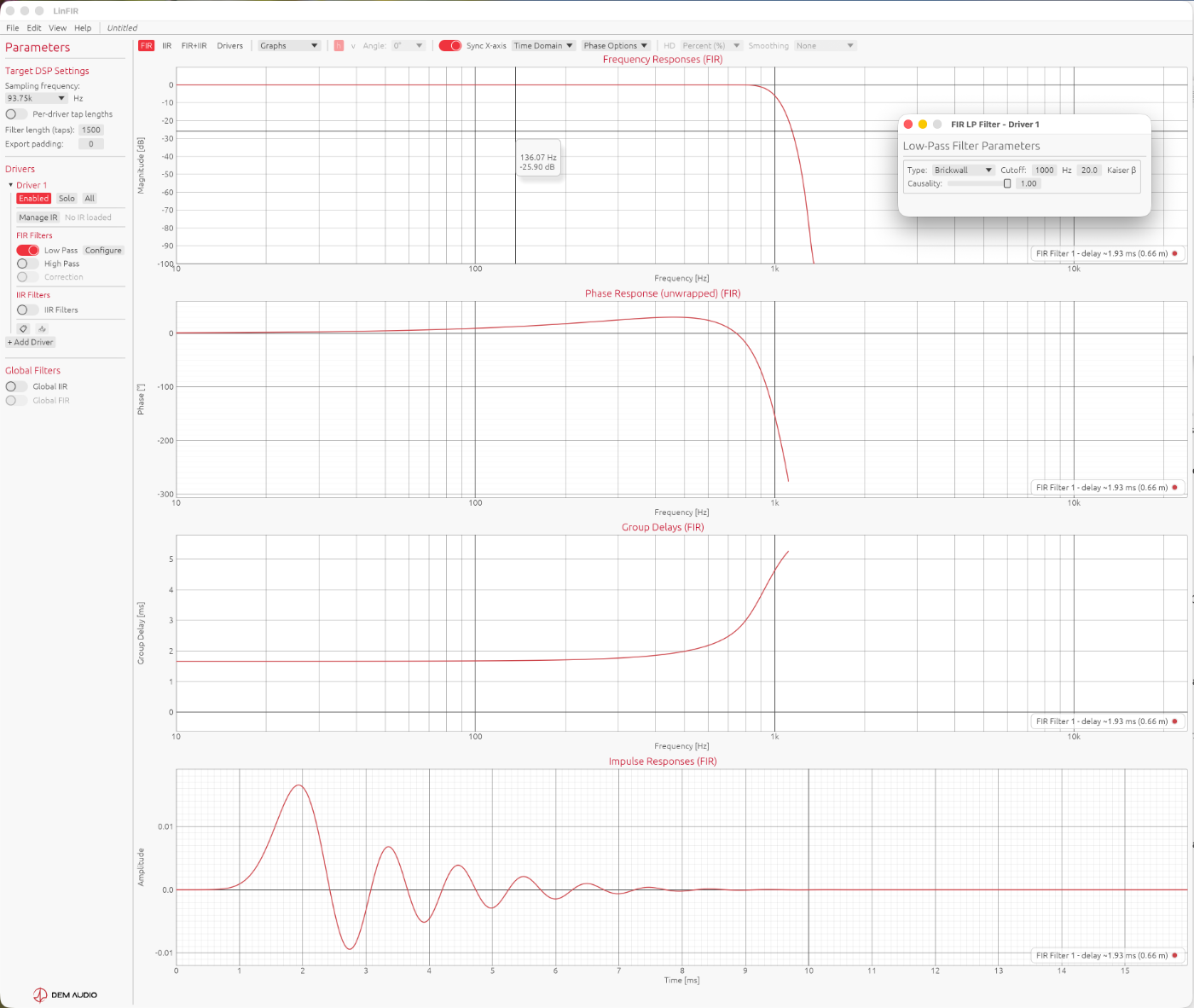Open the Percent (%) HD dropdown
Image resolution: width=1194 pixels, height=1008 pixels.
click(x=711, y=46)
